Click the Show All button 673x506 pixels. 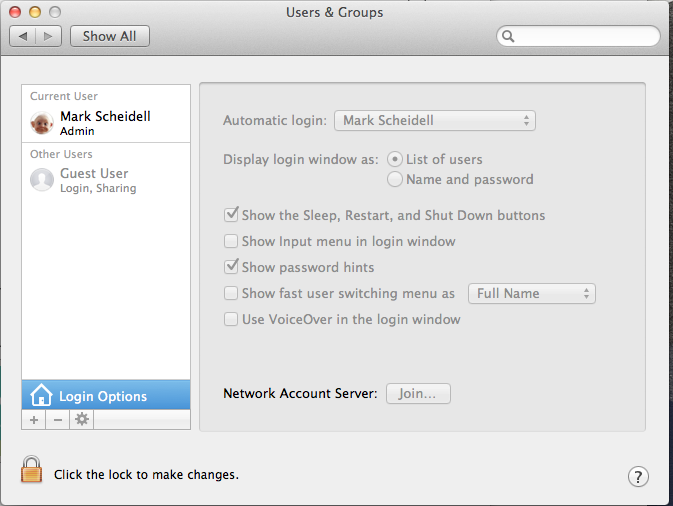(x=109, y=36)
